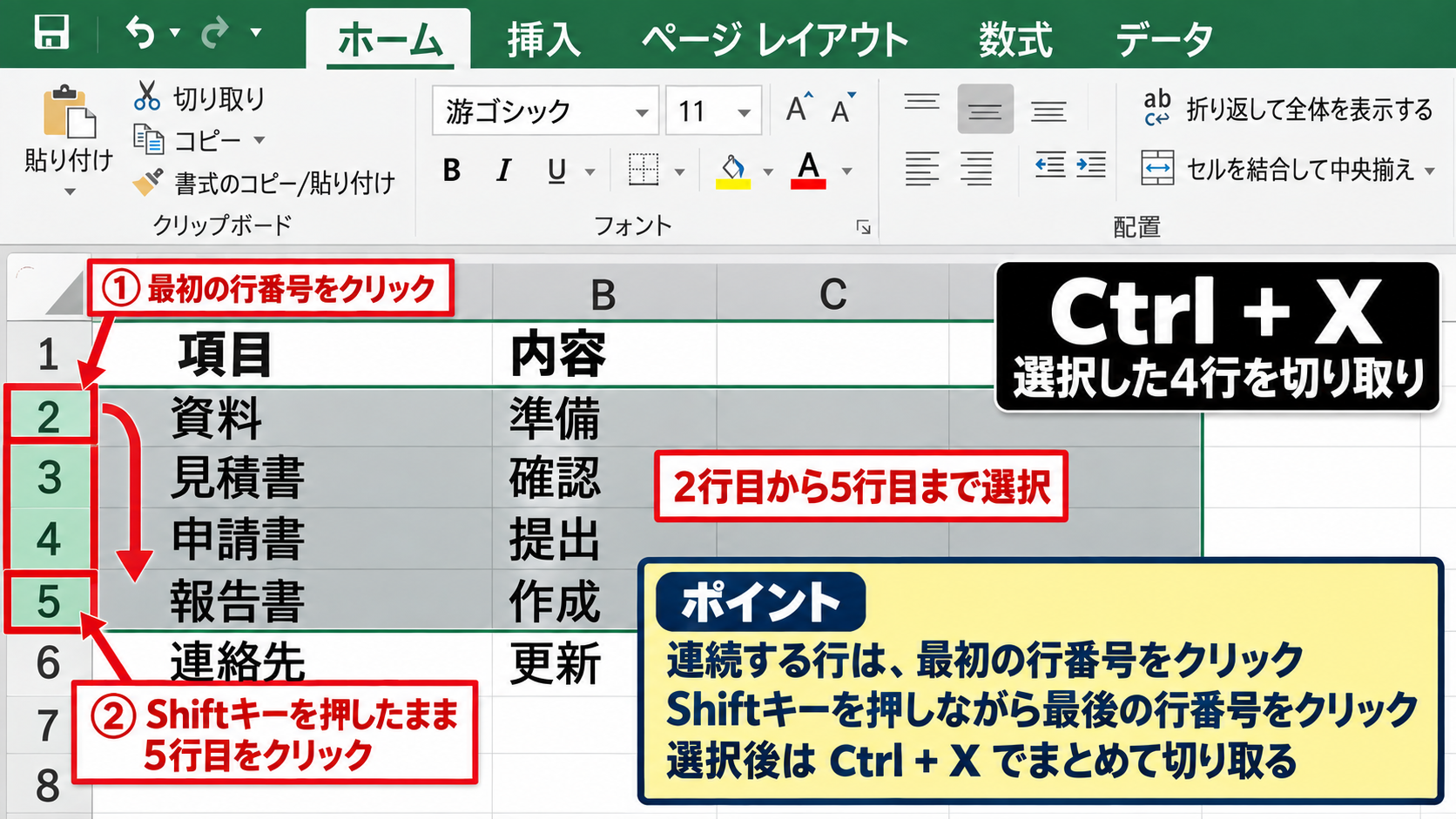Screen dimensions: 1456x819
Task: Click the Save floppy disk icon
Action: tap(51, 32)
